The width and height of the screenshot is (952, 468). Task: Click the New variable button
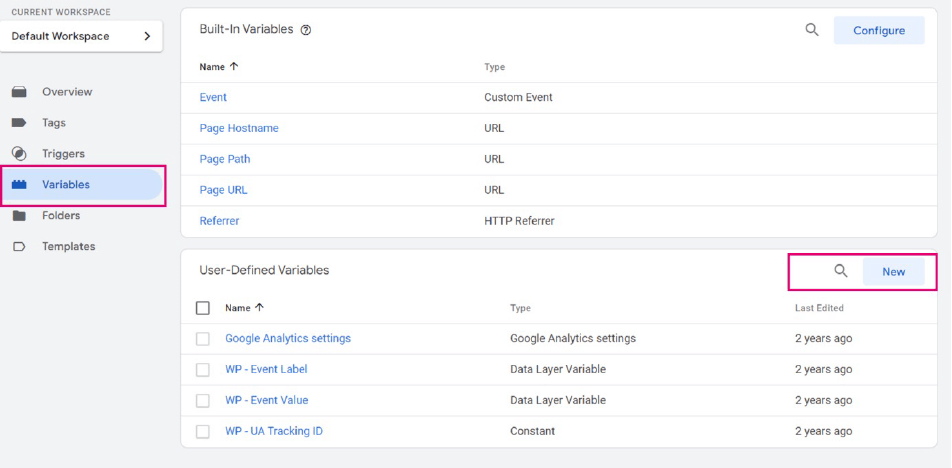coord(894,271)
